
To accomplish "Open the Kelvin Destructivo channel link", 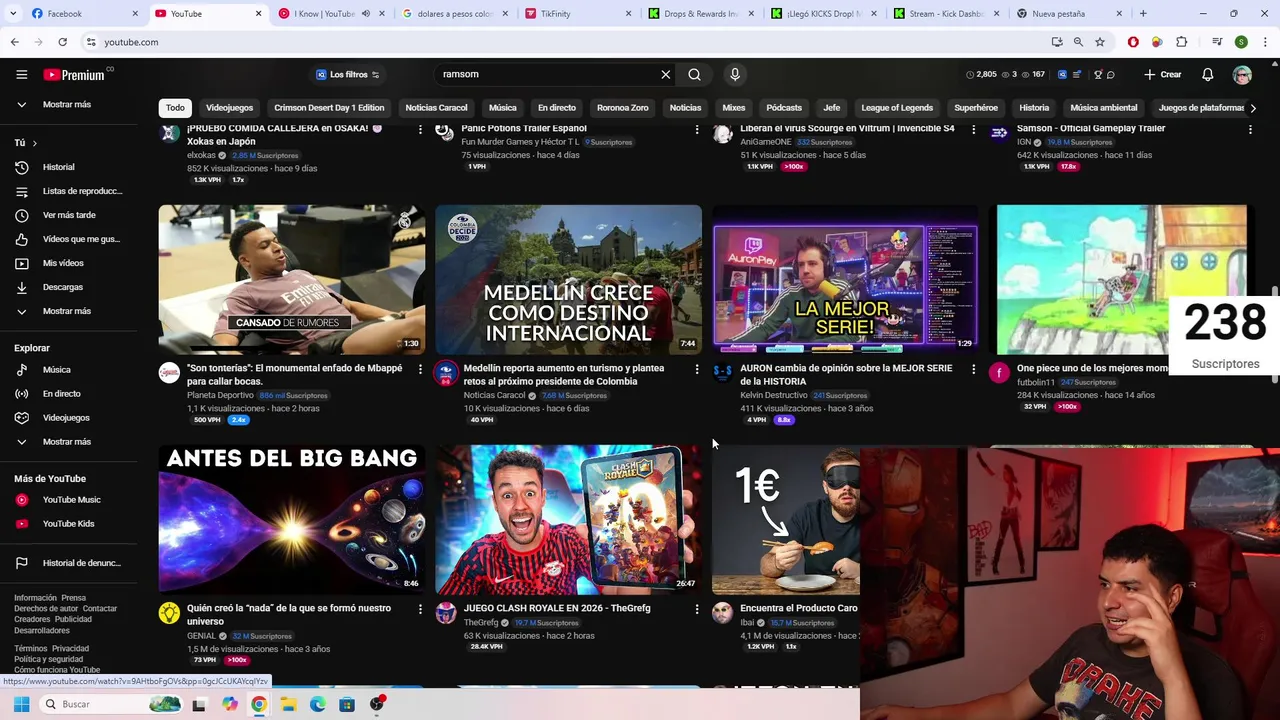I will 773,395.
